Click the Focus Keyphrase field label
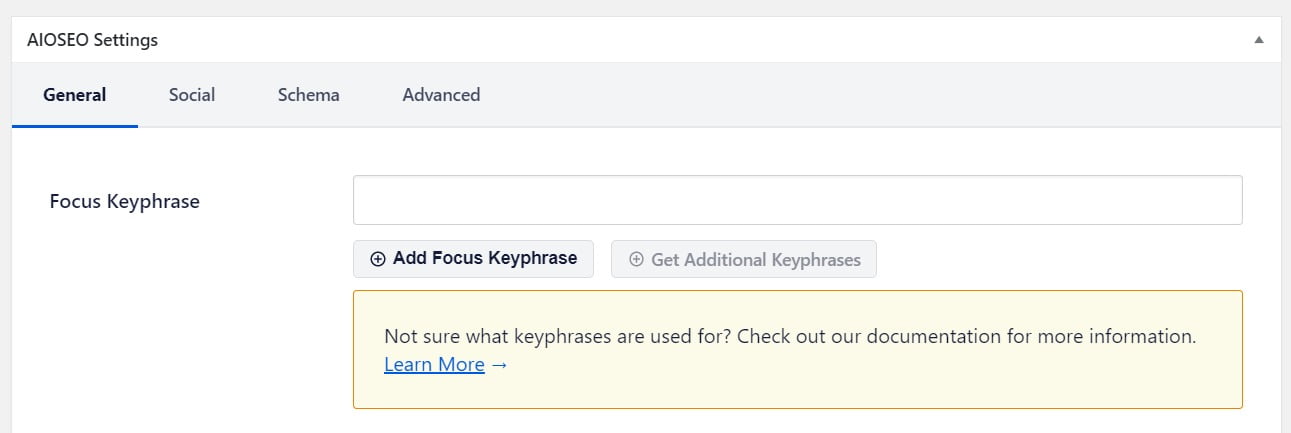Viewport: 1291px width, 433px height. tap(125, 201)
